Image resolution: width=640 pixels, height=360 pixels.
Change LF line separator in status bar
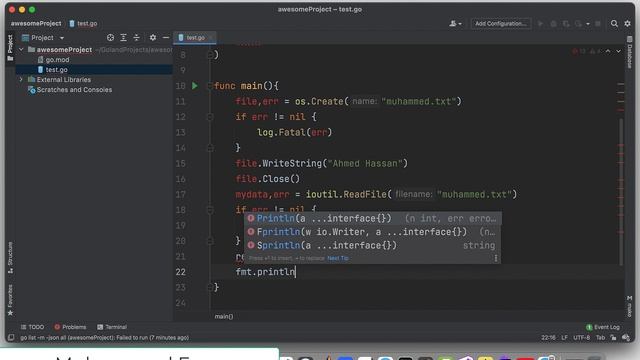[564, 338]
